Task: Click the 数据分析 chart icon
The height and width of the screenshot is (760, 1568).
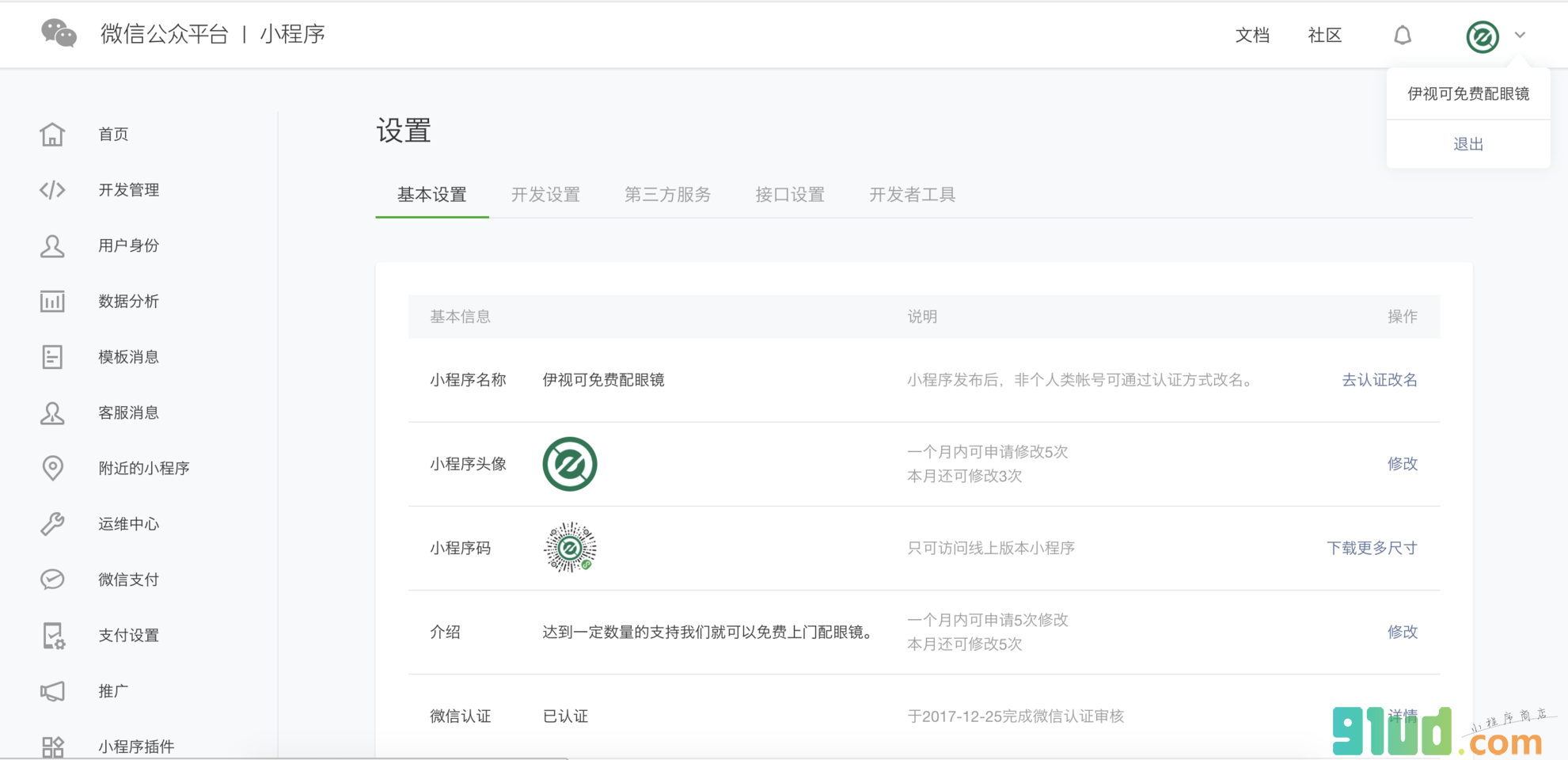Action: 52,302
